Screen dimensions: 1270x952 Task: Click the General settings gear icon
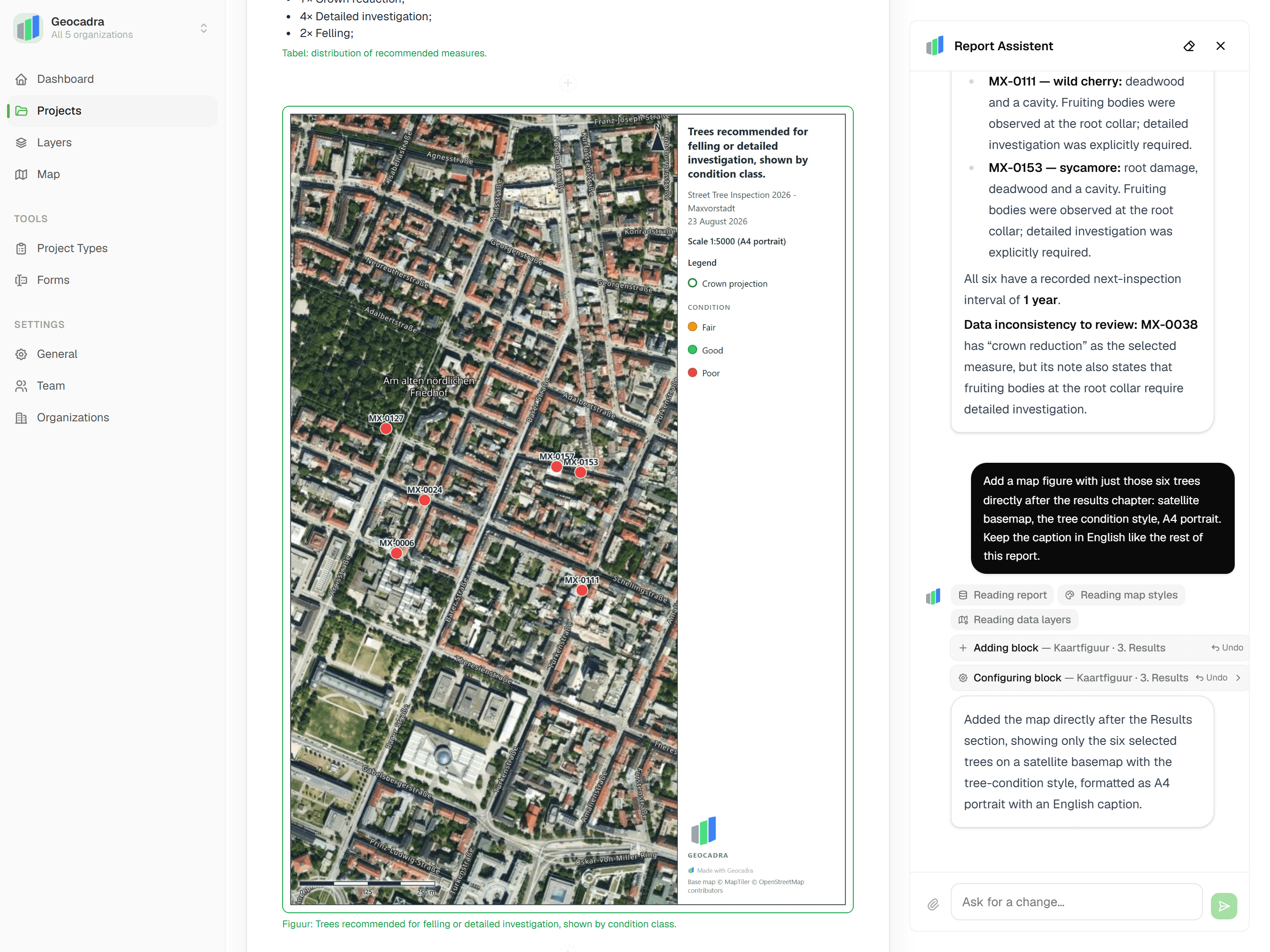21,354
